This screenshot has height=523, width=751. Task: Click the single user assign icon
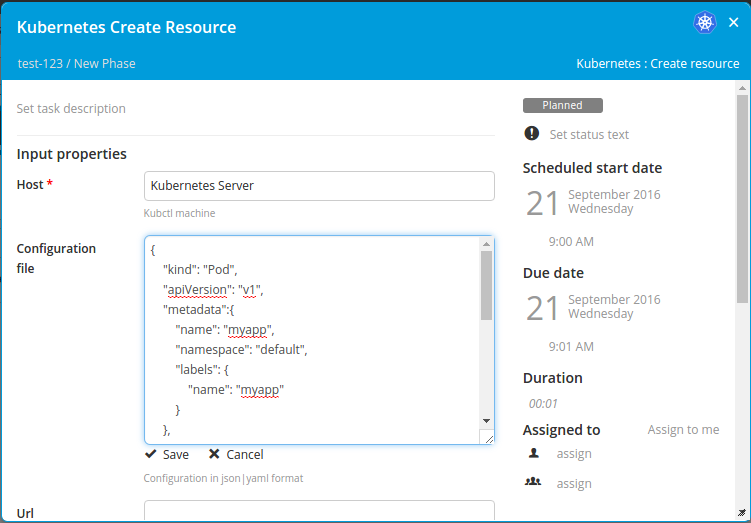[x=533, y=453]
